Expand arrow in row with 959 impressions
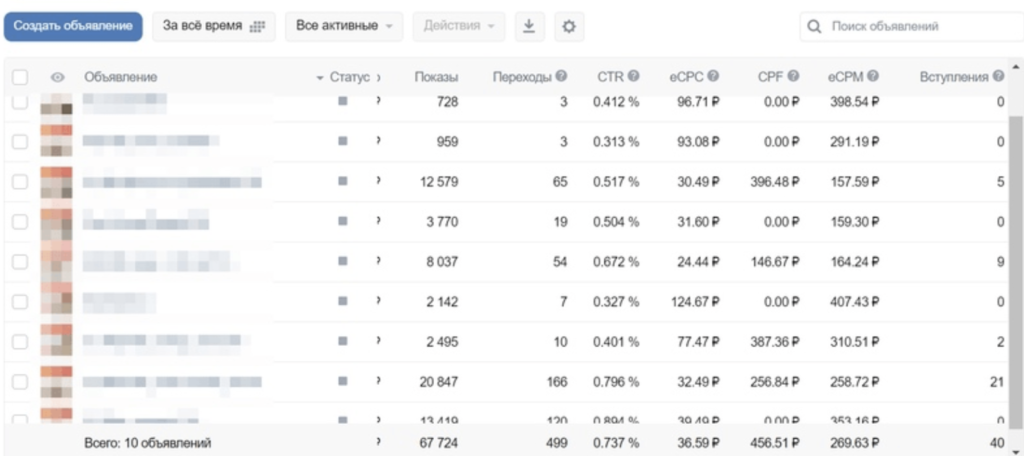Screen dimensions: 1024x456 click(x=379, y=141)
